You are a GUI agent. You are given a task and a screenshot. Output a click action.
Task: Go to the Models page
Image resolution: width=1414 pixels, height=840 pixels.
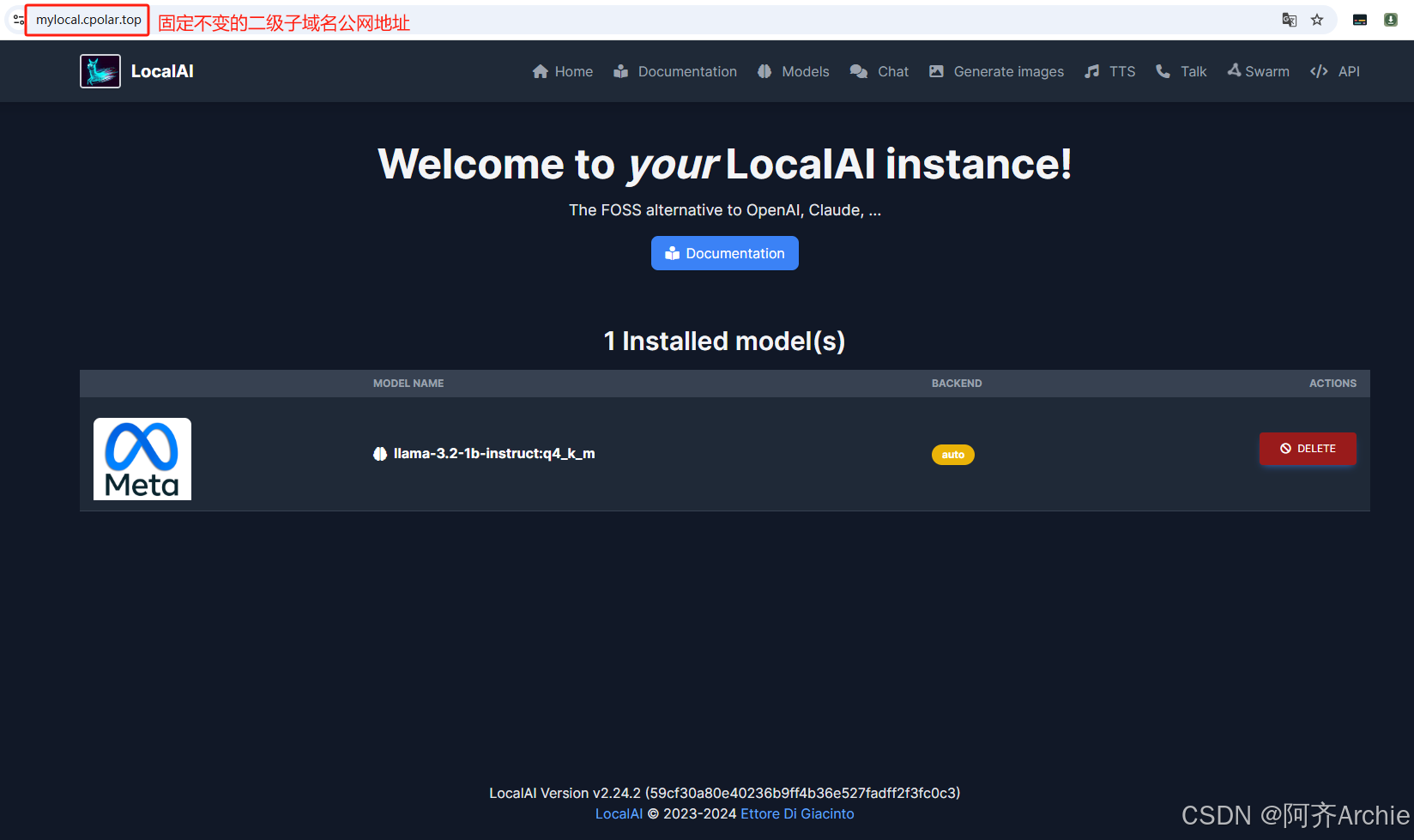[794, 71]
